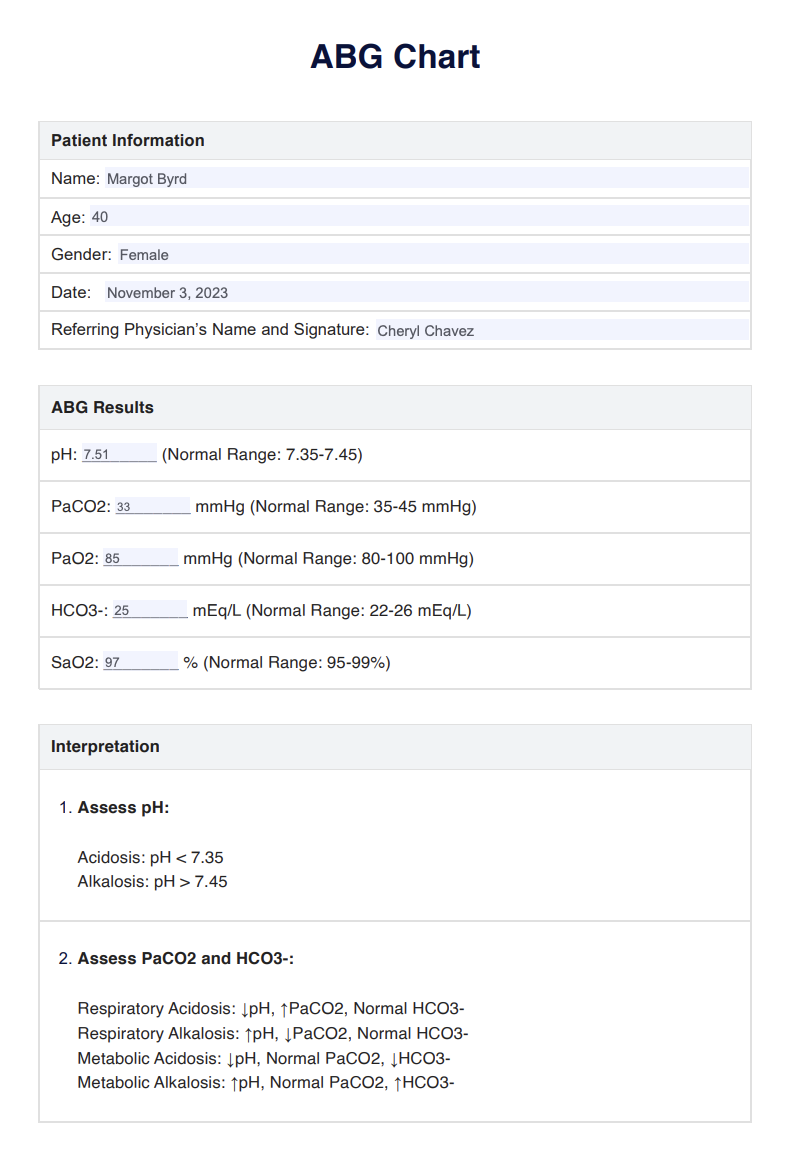The height and width of the screenshot is (1164, 788).
Task: Click the text Normal Range: 7.35-7.45
Action: click(262, 454)
